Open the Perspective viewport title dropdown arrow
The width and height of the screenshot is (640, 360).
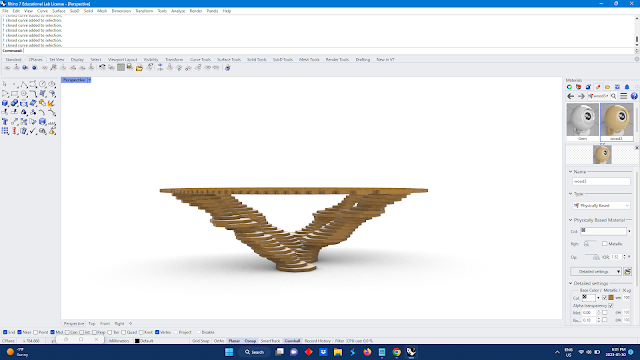(x=89, y=80)
